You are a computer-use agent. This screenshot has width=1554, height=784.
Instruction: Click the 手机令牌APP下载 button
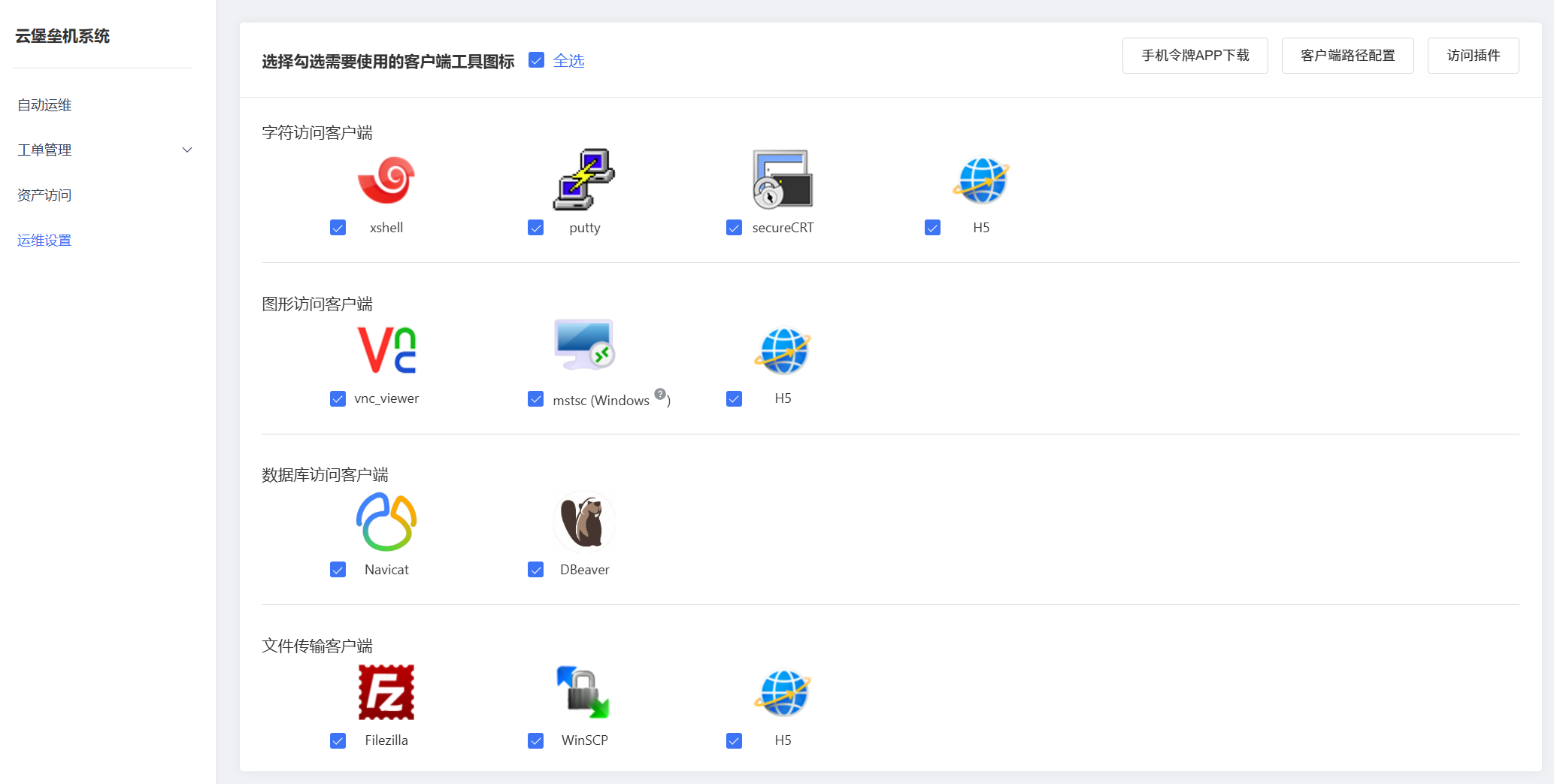click(1195, 56)
